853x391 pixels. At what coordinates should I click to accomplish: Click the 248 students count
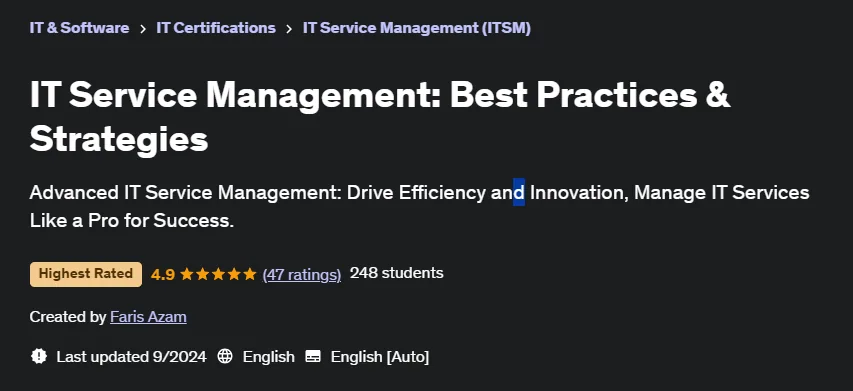click(397, 273)
